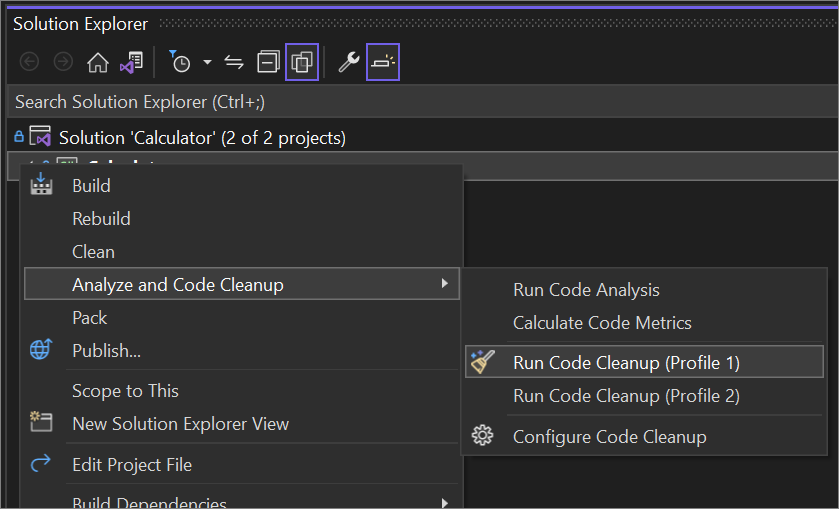Select Solution 'Calculator' tree node
The width and height of the screenshot is (839, 509).
tap(202, 138)
